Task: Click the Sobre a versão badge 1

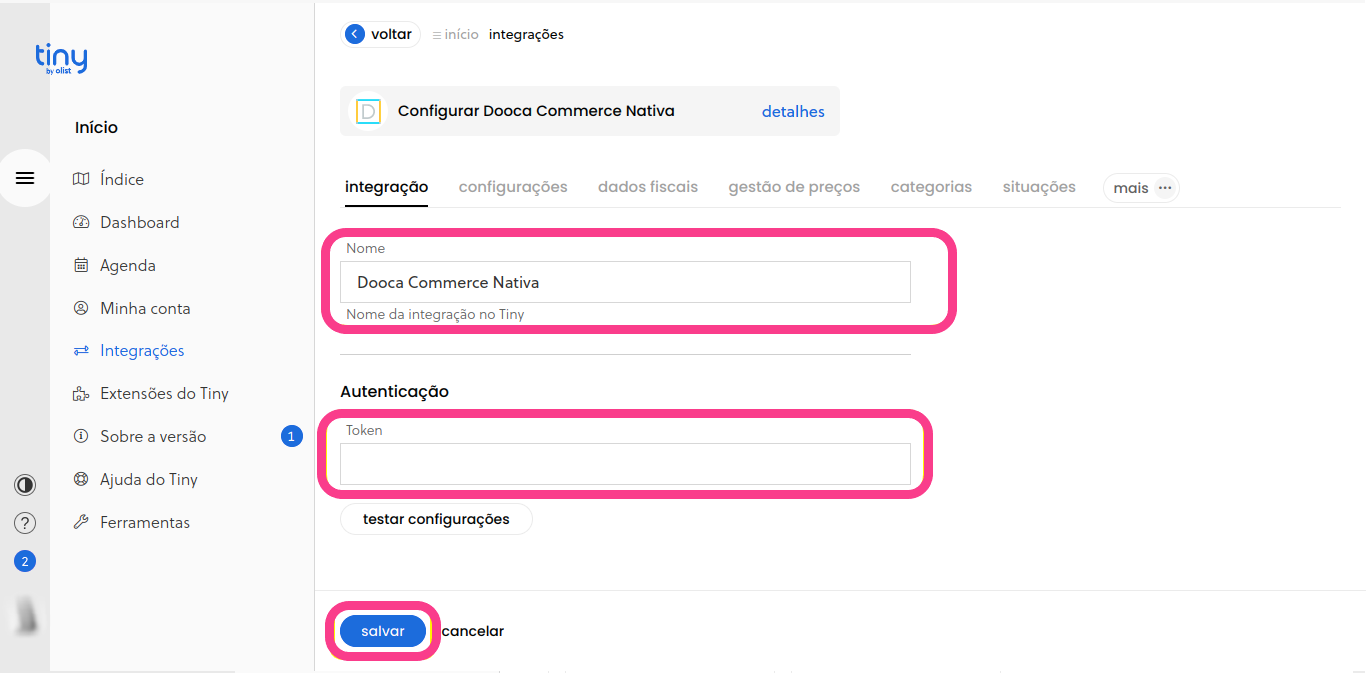Action: point(291,436)
